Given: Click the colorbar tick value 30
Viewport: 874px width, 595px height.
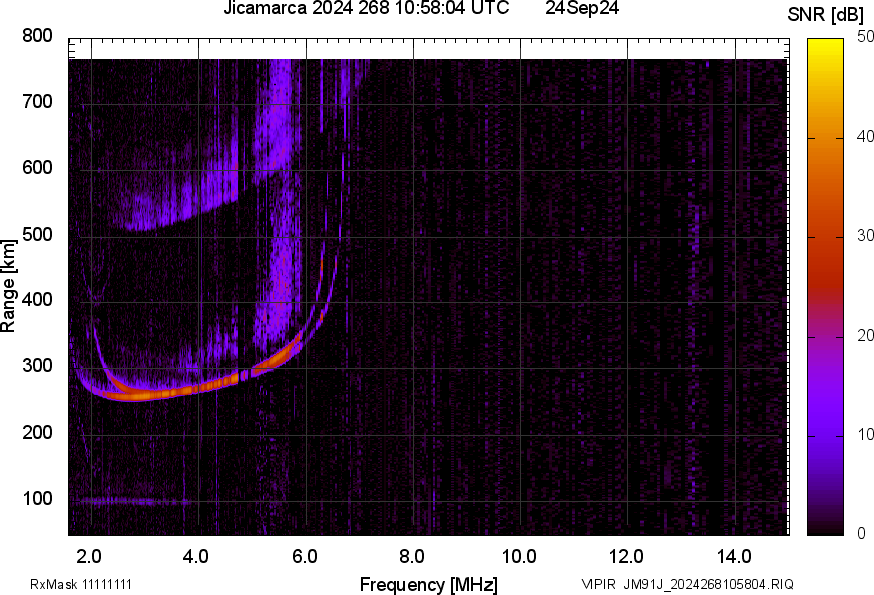Looking at the screenshot, I should click(x=865, y=235).
